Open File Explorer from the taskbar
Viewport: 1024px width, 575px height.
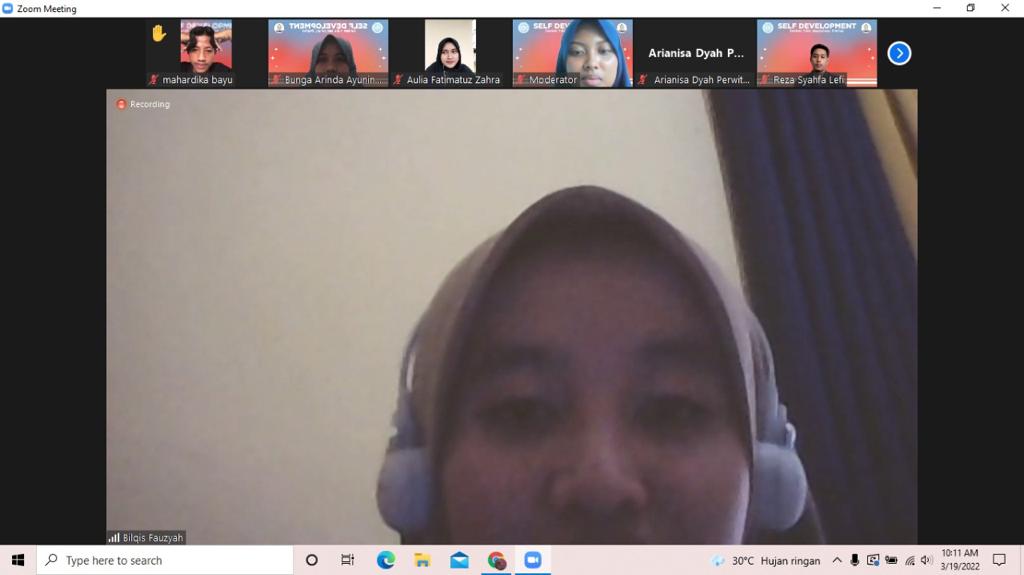(x=422, y=561)
